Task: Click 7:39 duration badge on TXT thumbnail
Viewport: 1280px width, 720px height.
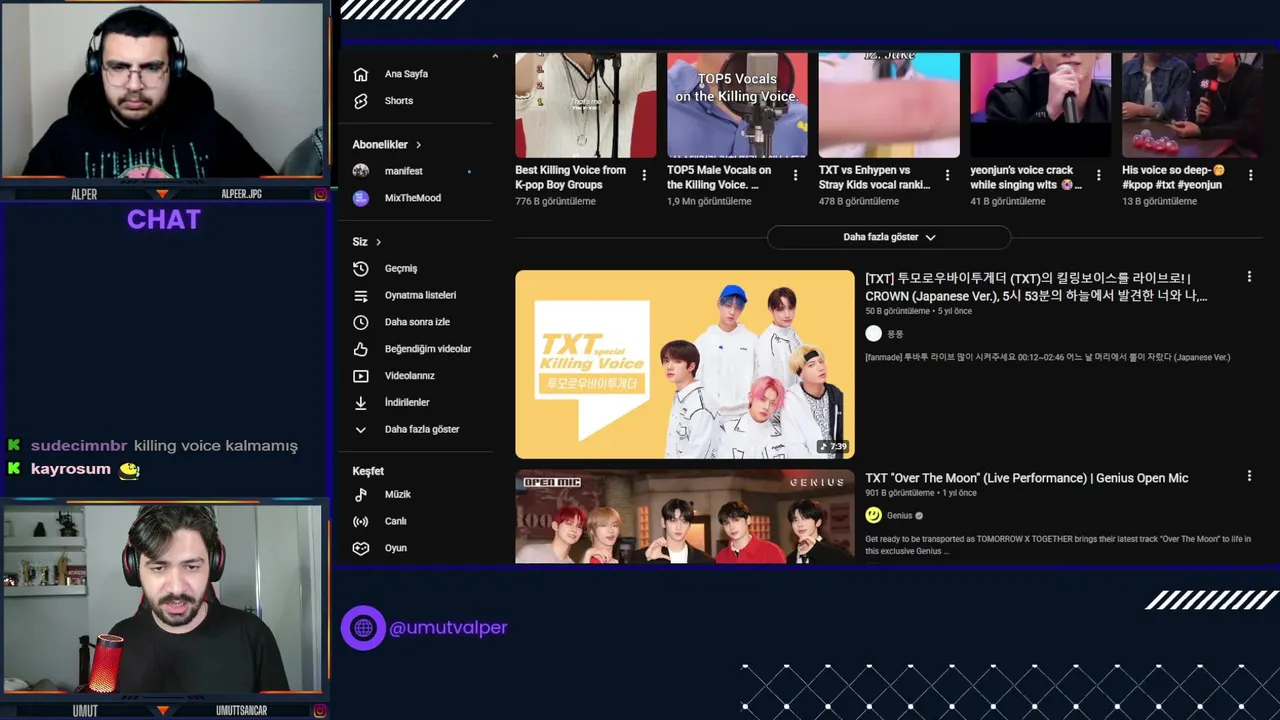Action: (832, 447)
